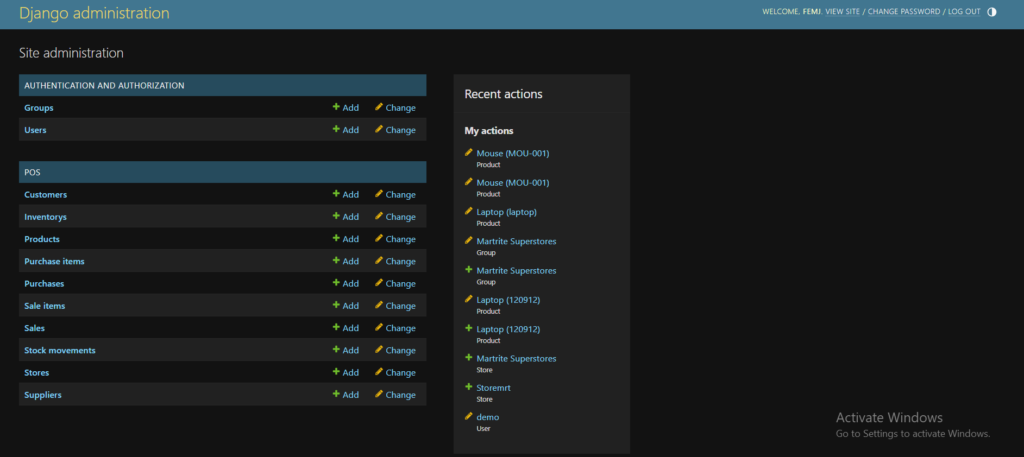Toggle the light/dark theme icon
The image size is (1024, 457).
click(x=992, y=12)
